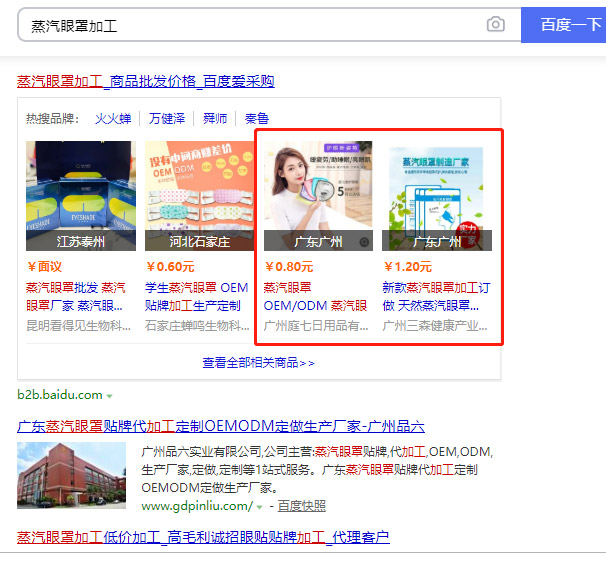Open the 河北石家庄 product thumbnail
Image resolution: width=606 pixels, height=581 pixels.
coord(199,196)
